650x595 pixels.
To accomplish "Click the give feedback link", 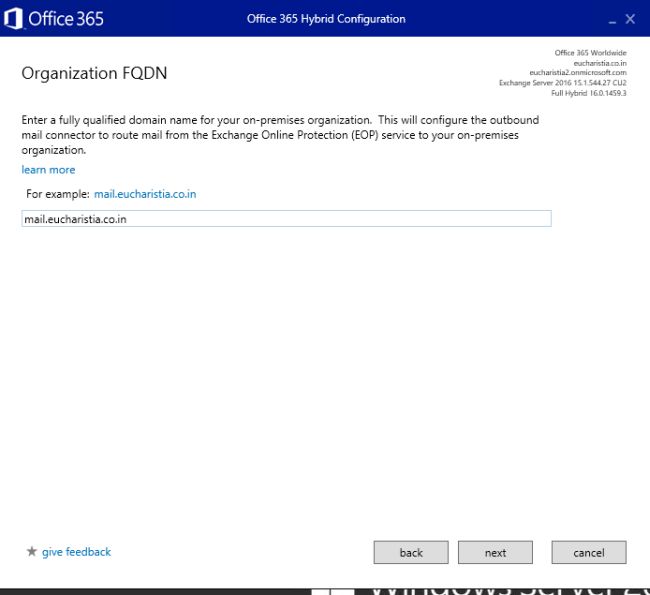I will point(76,552).
